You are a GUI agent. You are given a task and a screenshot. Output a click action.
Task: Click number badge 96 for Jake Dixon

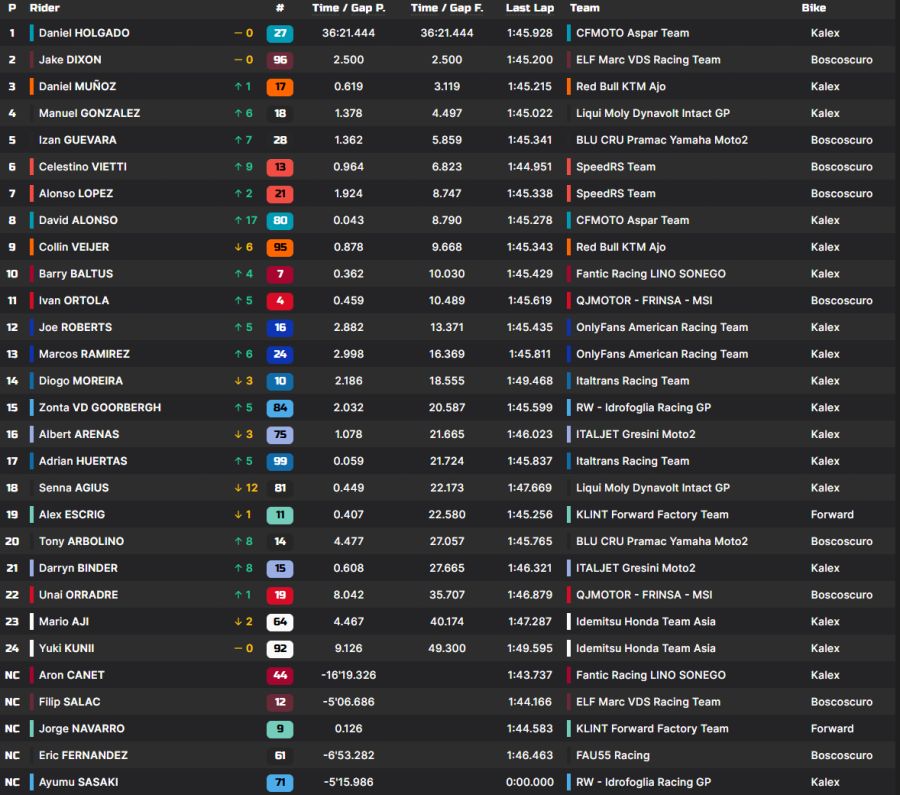[x=280, y=60]
